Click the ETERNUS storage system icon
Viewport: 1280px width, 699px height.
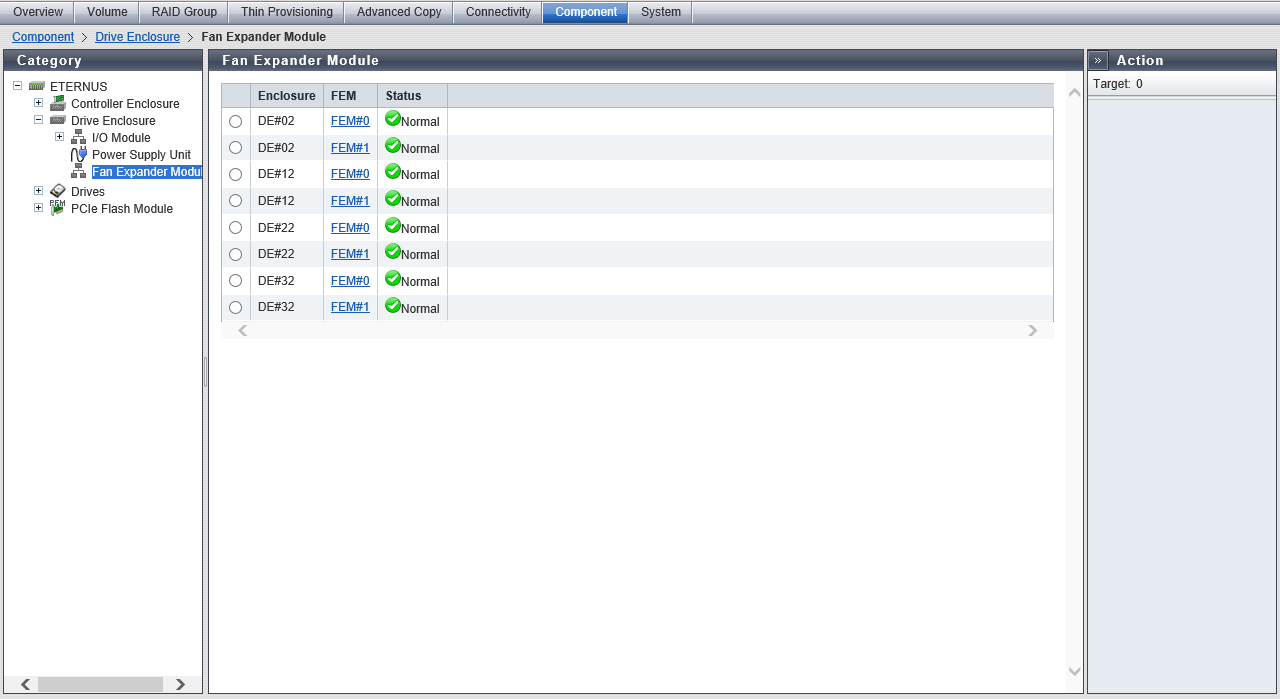[x=37, y=87]
